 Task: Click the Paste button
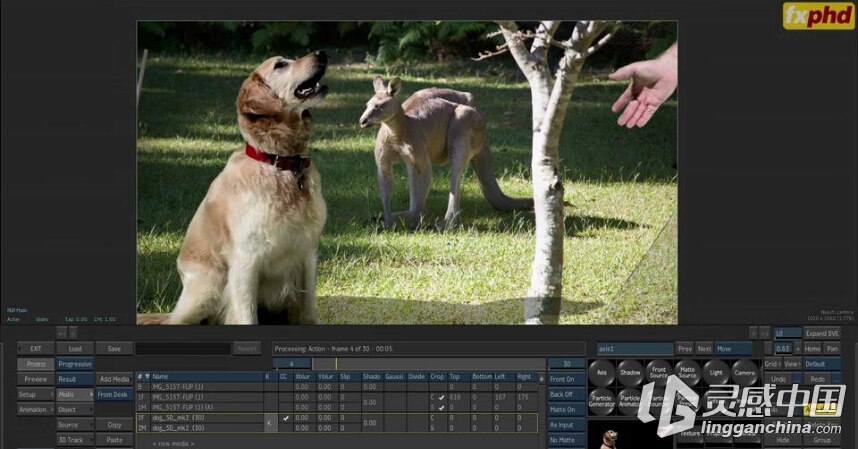(114, 440)
